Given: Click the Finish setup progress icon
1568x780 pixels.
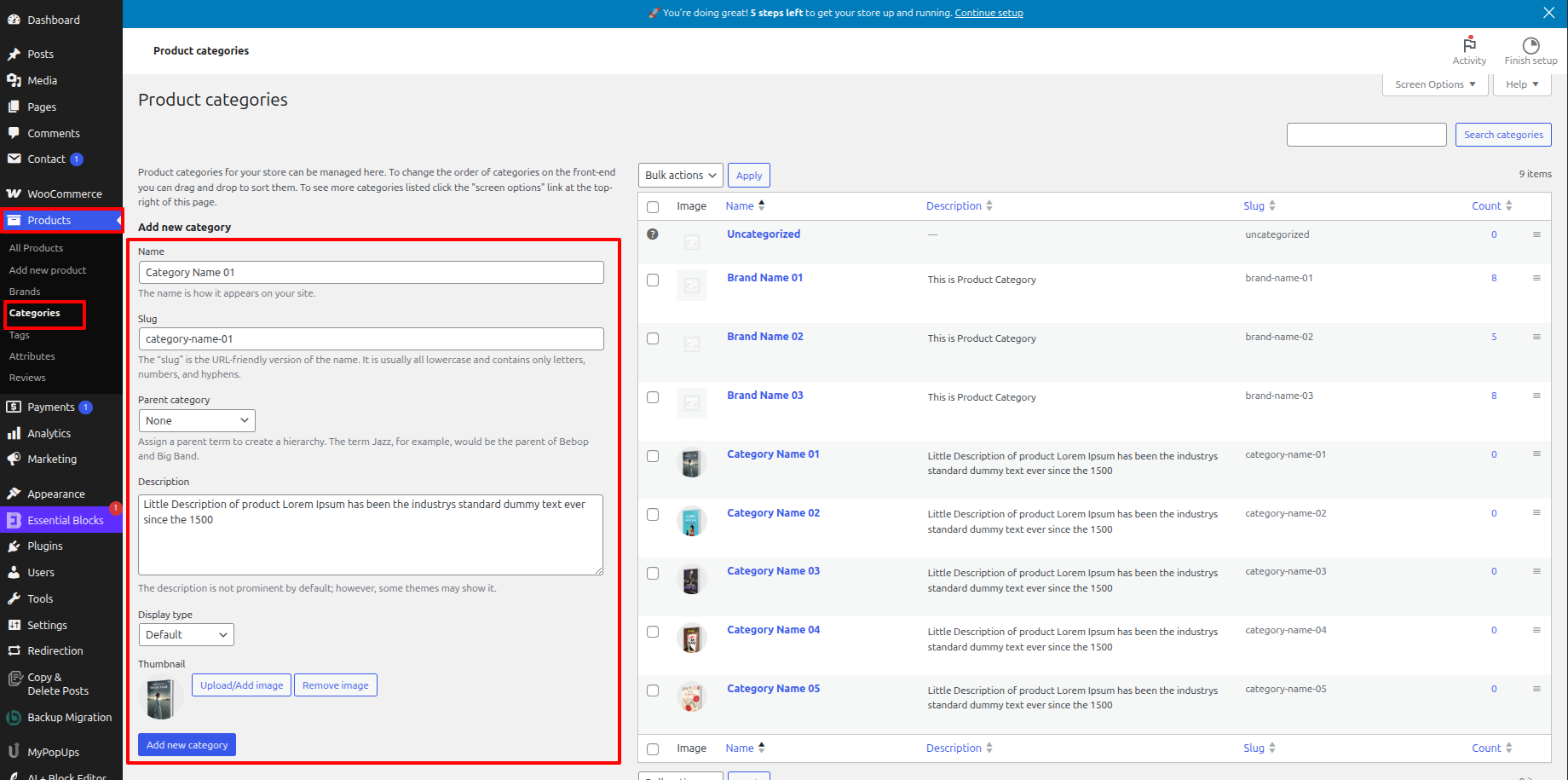Looking at the screenshot, I should 1531,45.
